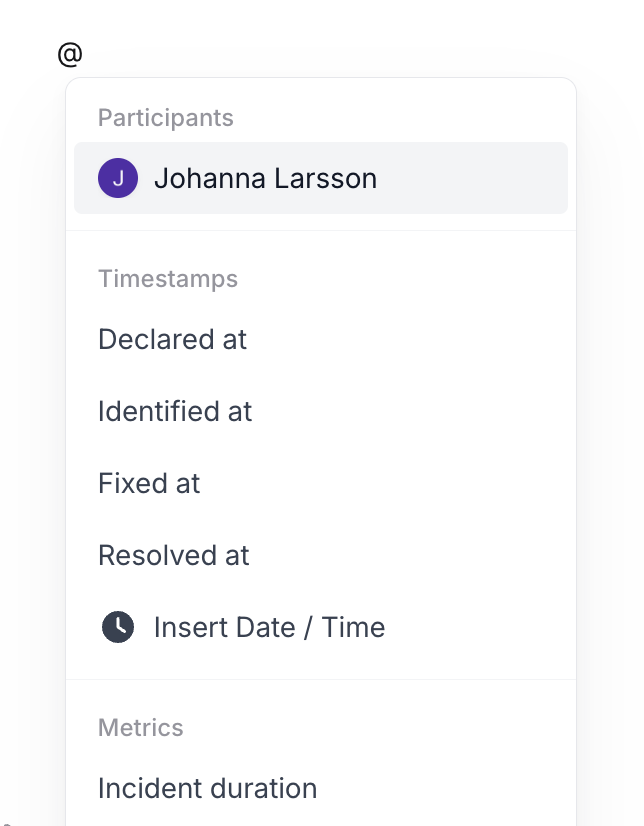
Task: Pick the Resolved at timestamp entry
Action: (174, 555)
